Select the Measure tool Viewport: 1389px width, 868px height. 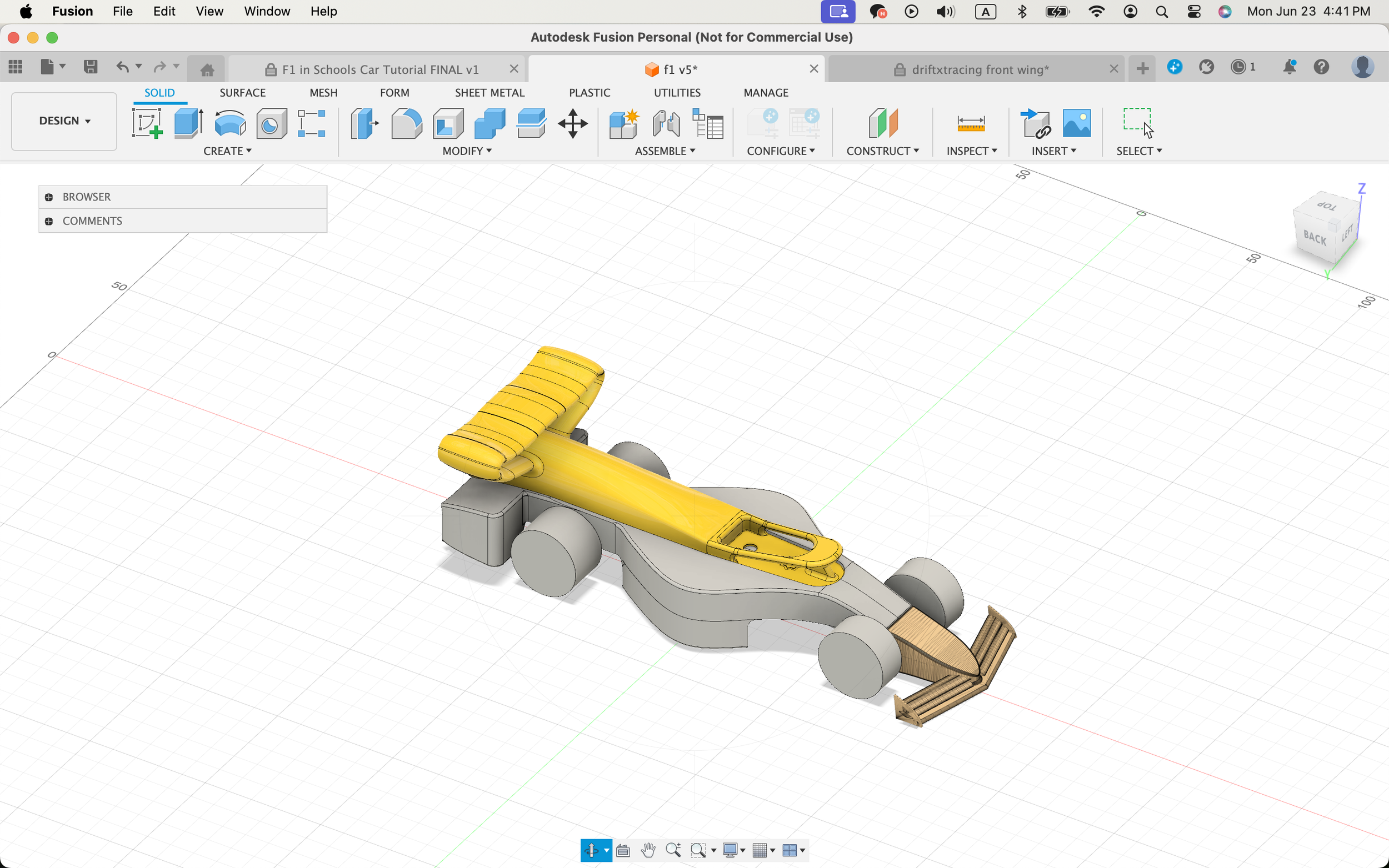pos(971,123)
